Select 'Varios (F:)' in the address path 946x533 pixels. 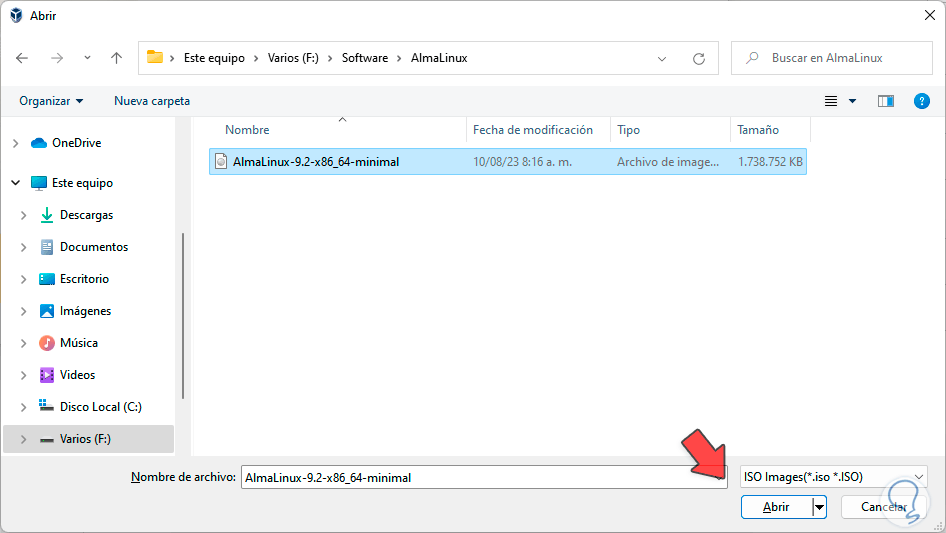click(x=293, y=58)
